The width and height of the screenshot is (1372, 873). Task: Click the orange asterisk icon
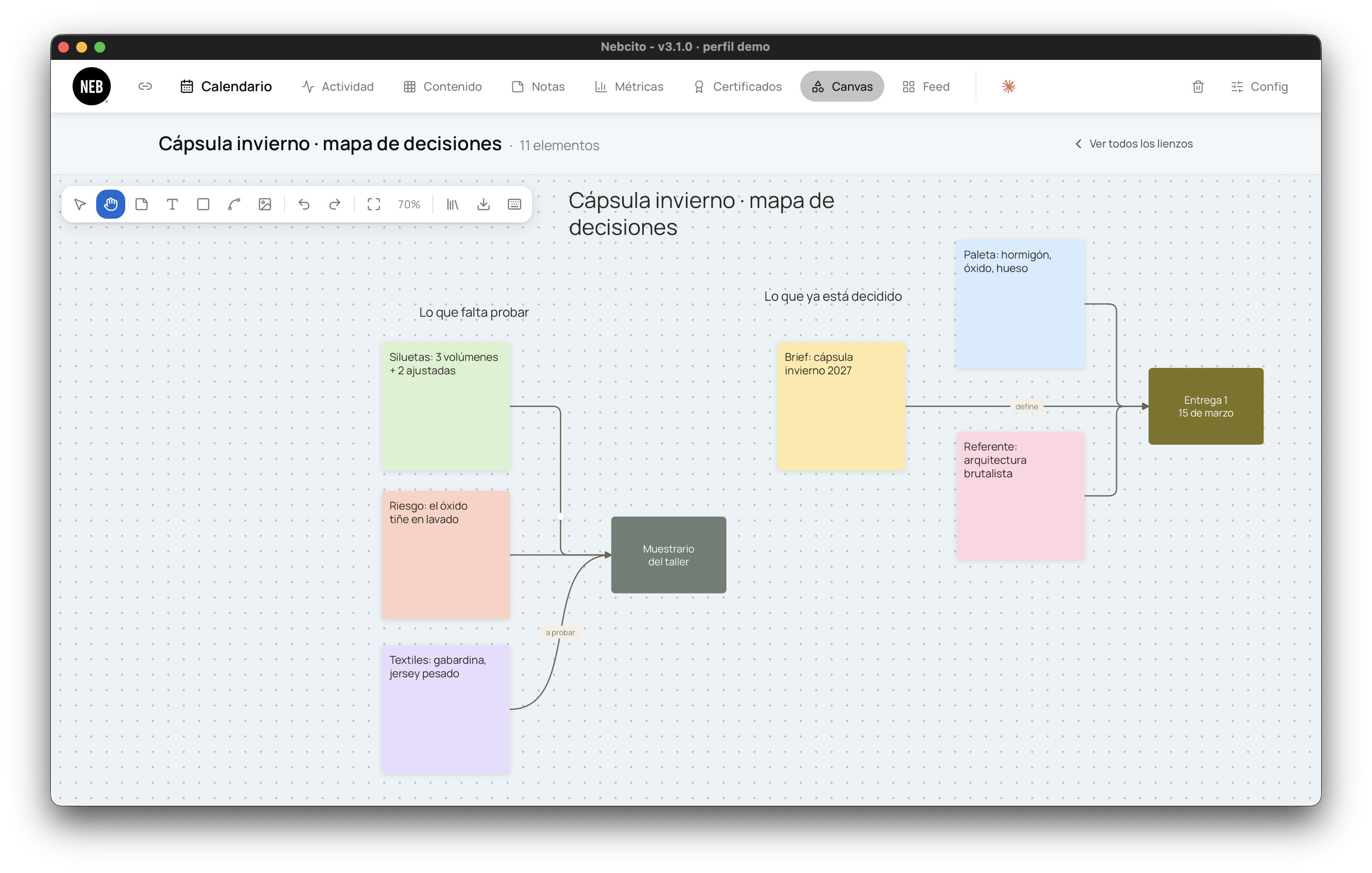pyautogui.click(x=1009, y=87)
